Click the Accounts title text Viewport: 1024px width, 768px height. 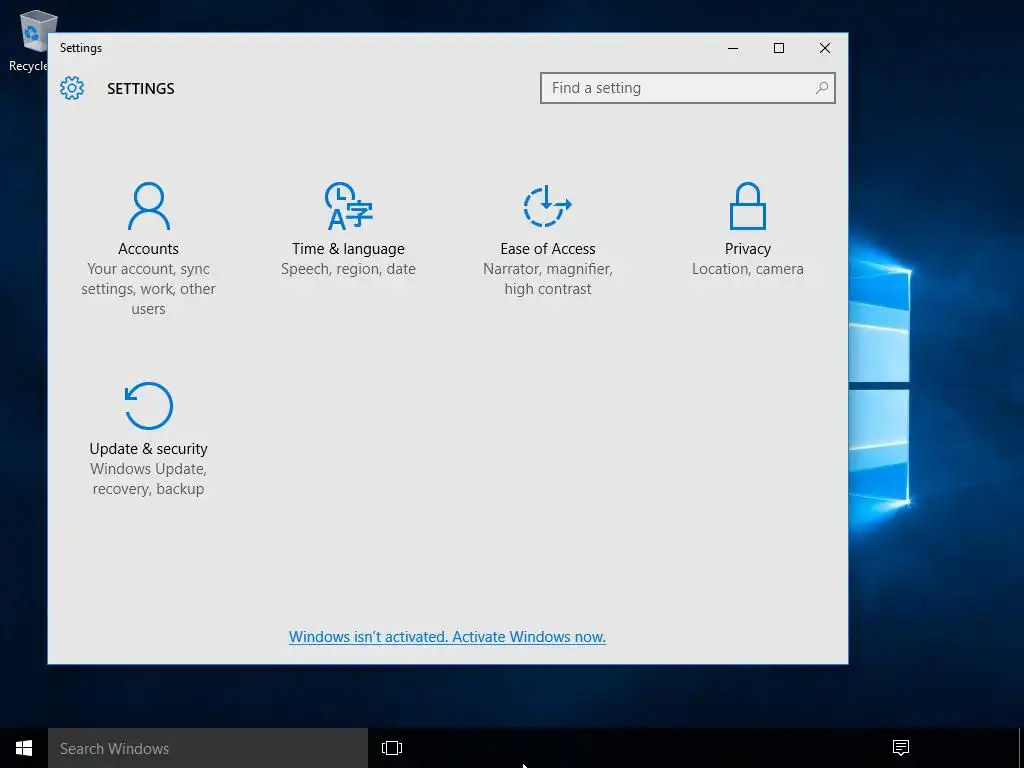click(x=148, y=249)
